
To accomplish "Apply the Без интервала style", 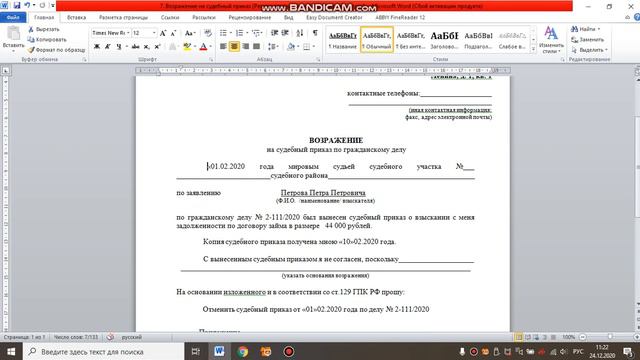I will click(x=411, y=40).
